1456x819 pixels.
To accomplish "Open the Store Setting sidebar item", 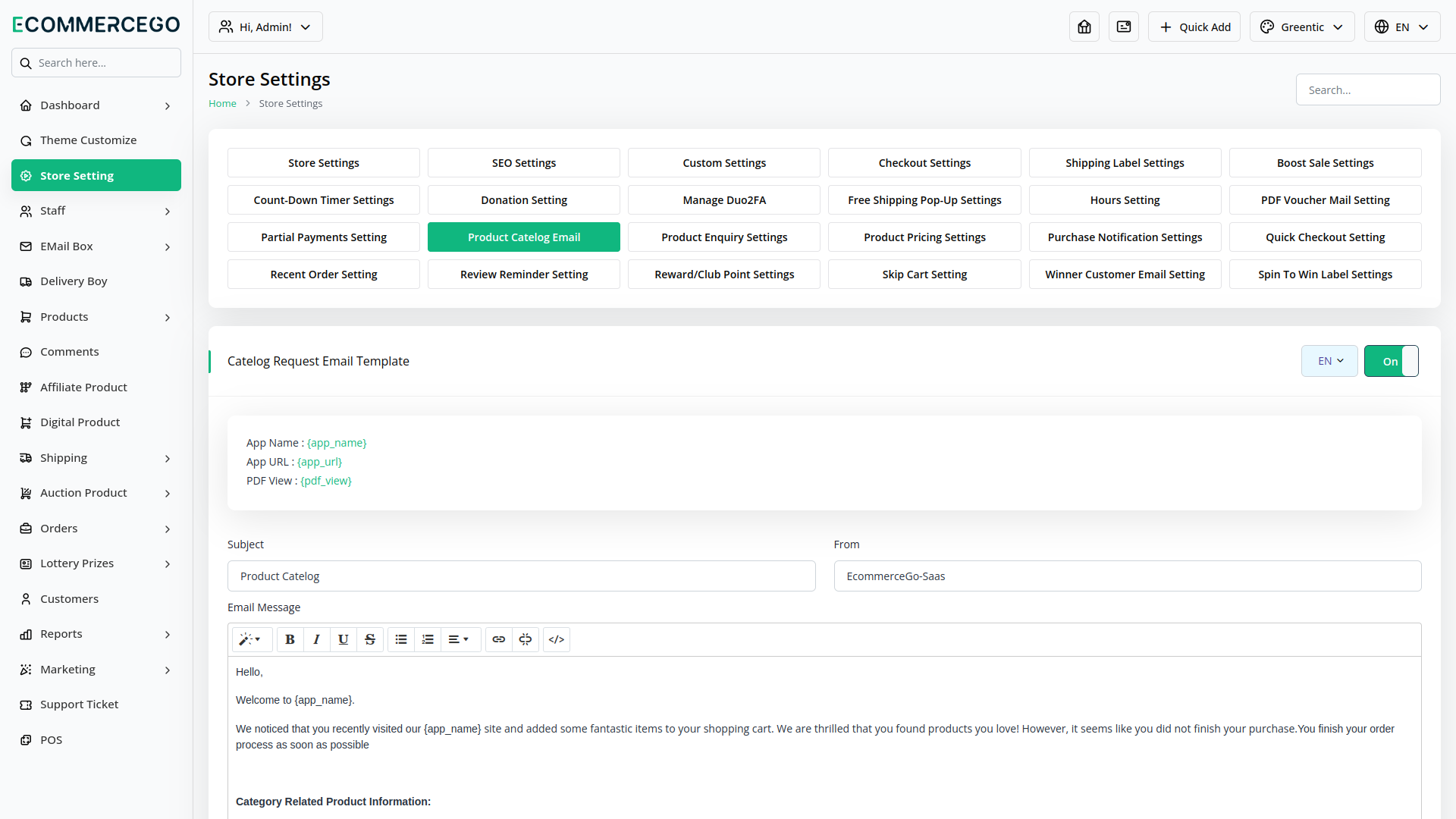I will [96, 175].
